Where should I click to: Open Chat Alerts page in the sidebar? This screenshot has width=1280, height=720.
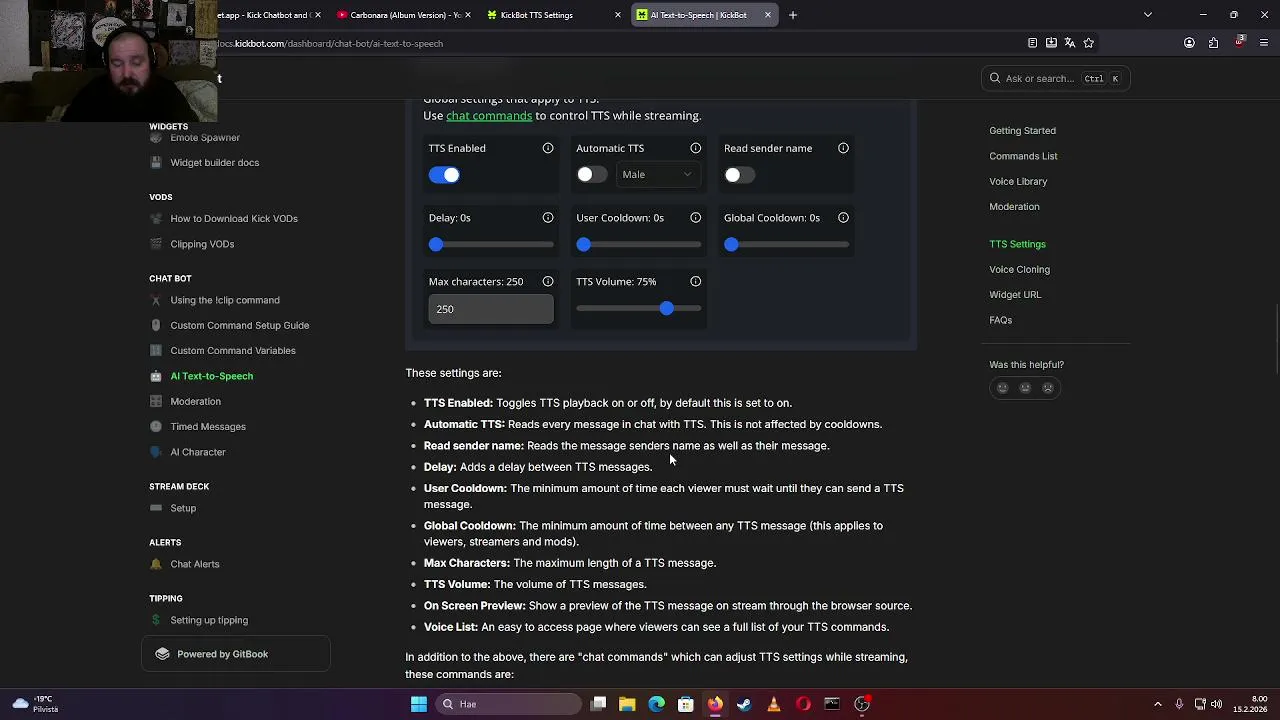195,564
